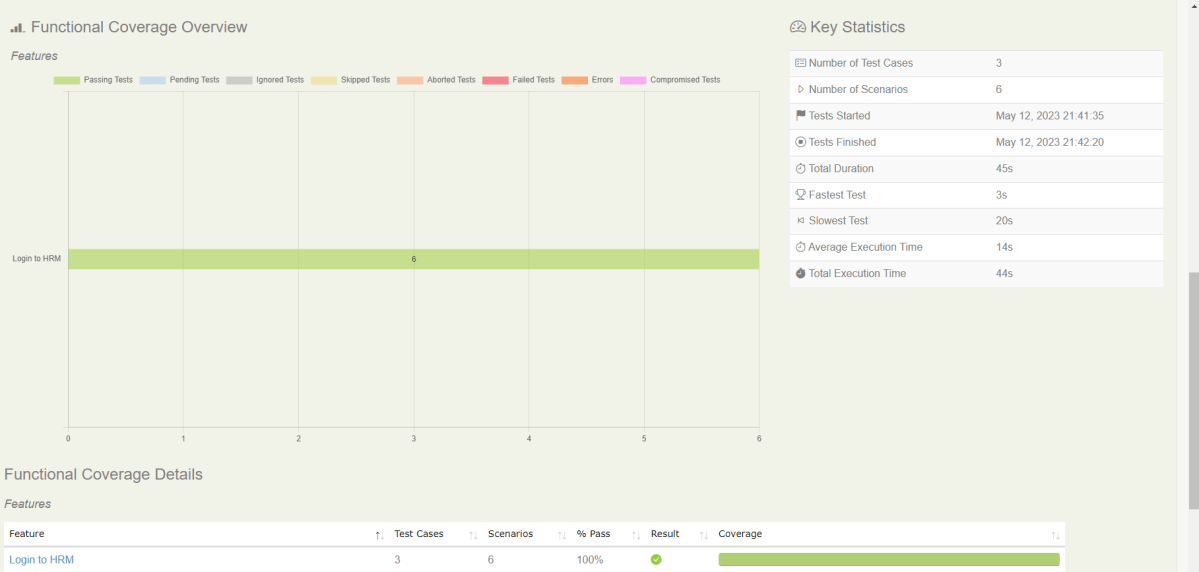
Task: Click the trophy icon next to Fastest Test
Action: tap(800, 195)
